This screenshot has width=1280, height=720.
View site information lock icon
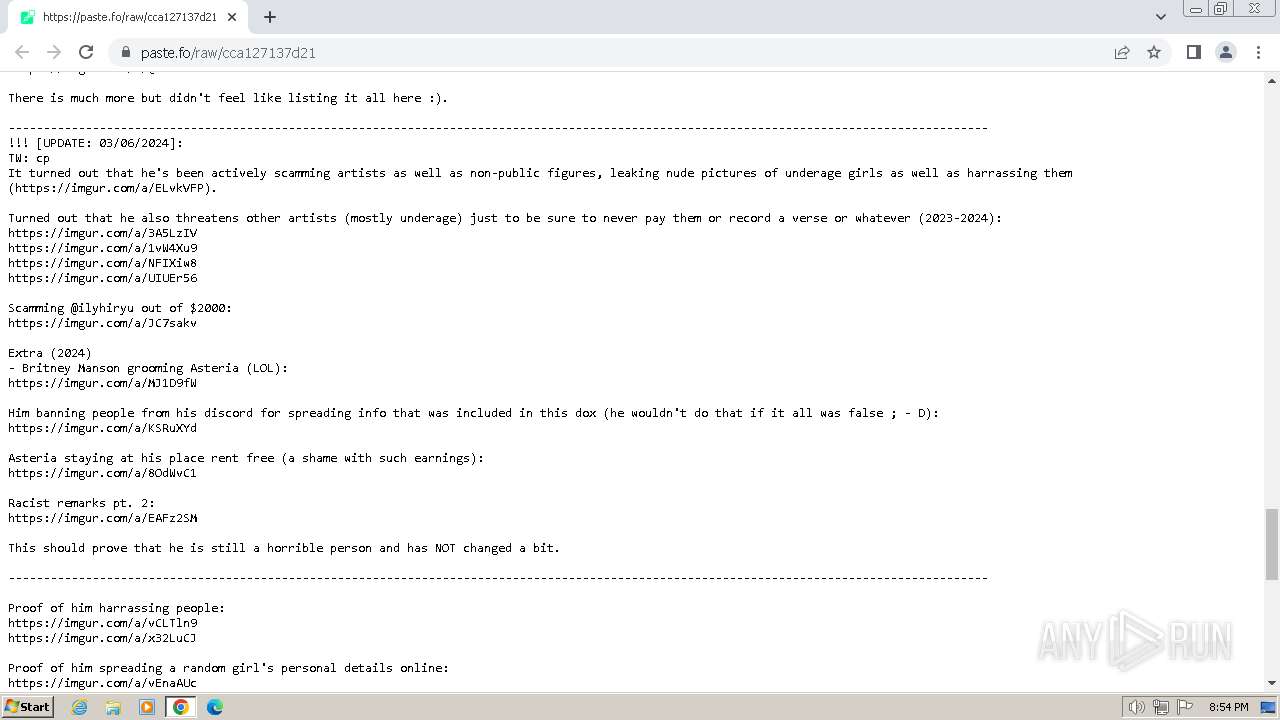125,52
